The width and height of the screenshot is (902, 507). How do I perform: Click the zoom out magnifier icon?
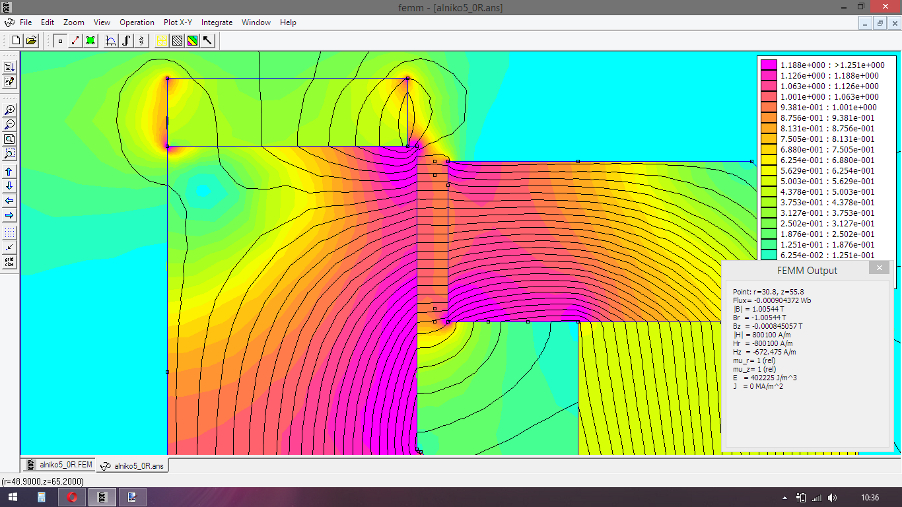point(9,125)
